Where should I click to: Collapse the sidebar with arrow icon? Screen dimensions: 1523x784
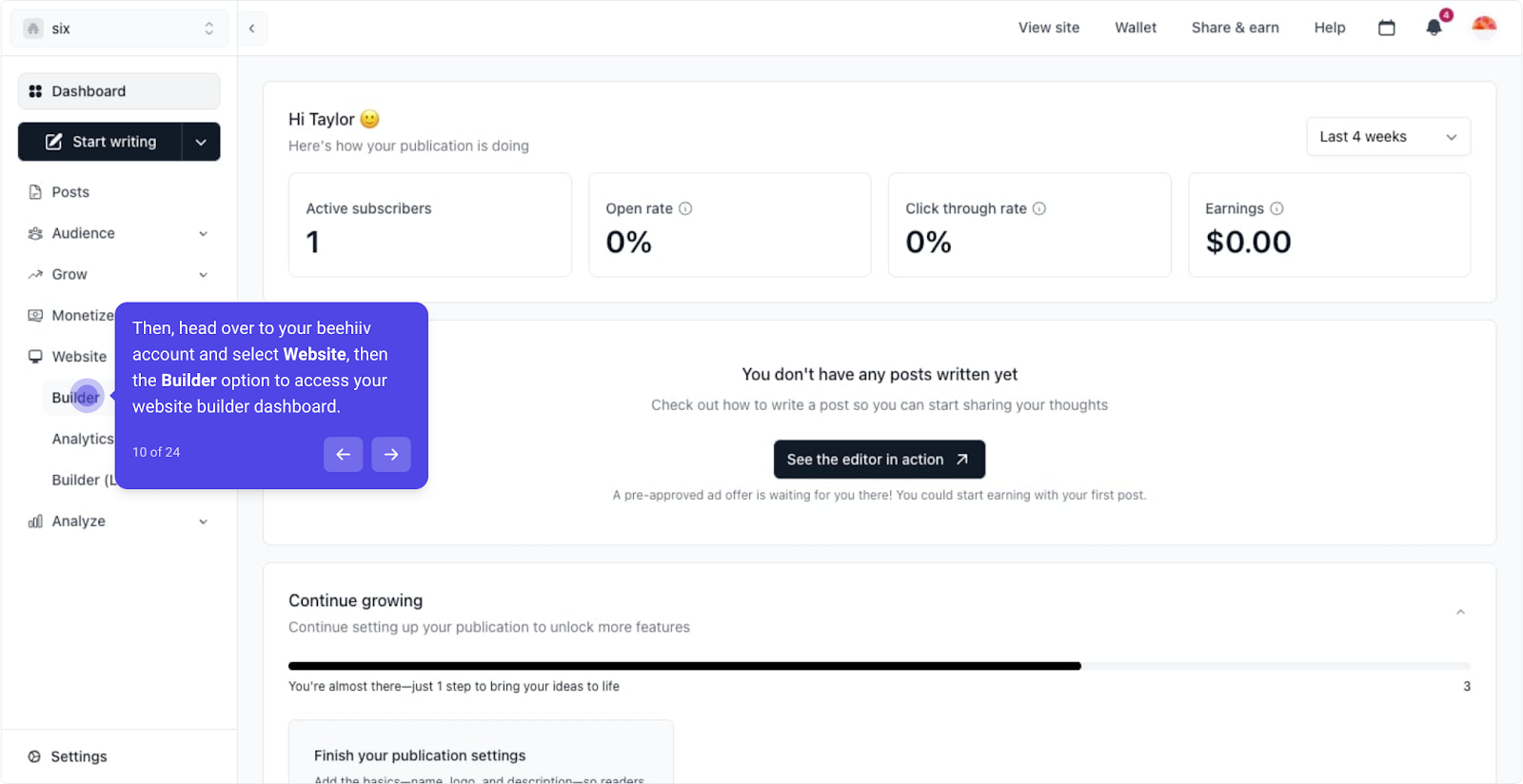click(x=252, y=29)
